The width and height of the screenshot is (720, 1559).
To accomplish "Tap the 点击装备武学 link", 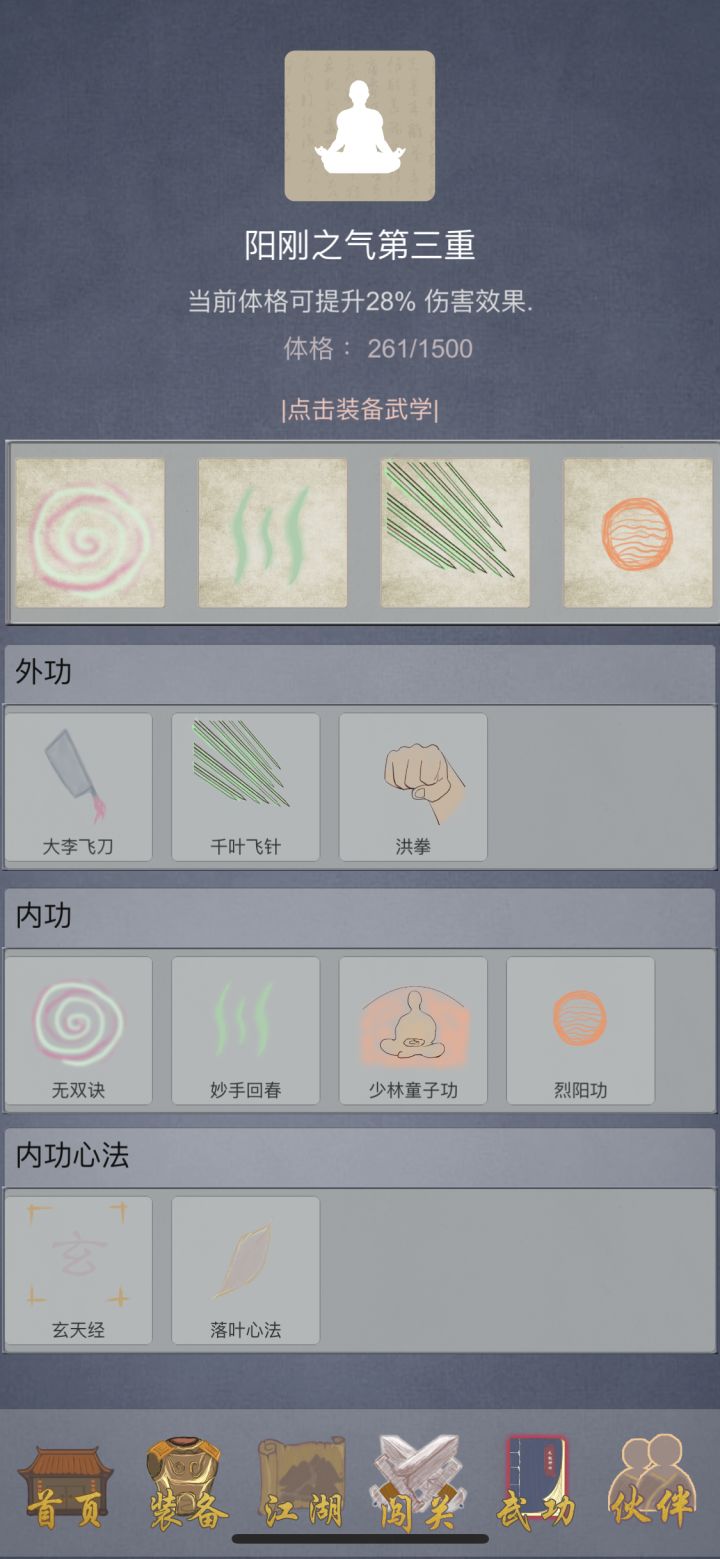I will tap(360, 410).
